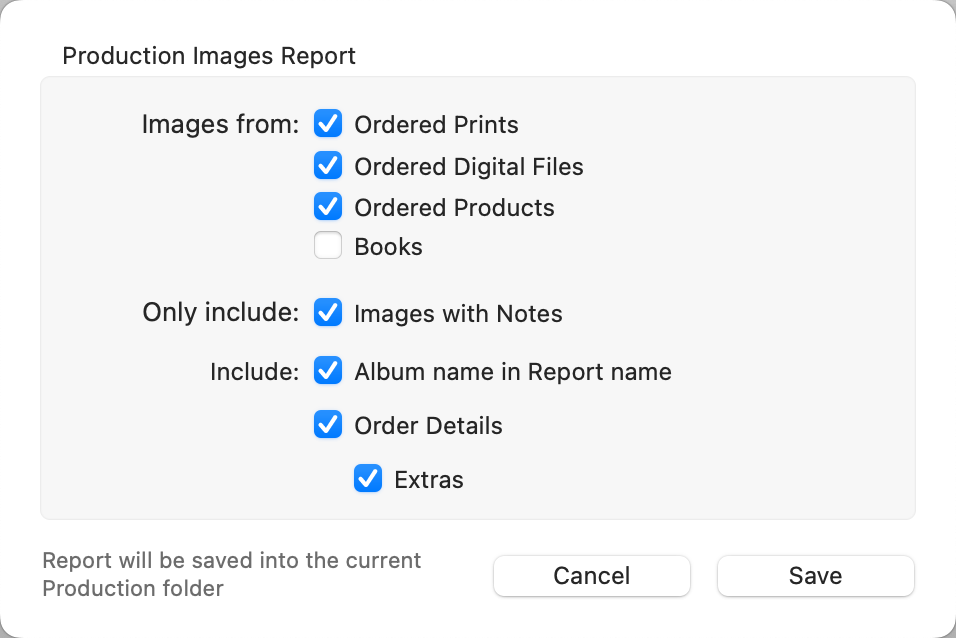Click the 'Production Images Report' heading
The width and height of the screenshot is (956, 638).
(x=209, y=56)
